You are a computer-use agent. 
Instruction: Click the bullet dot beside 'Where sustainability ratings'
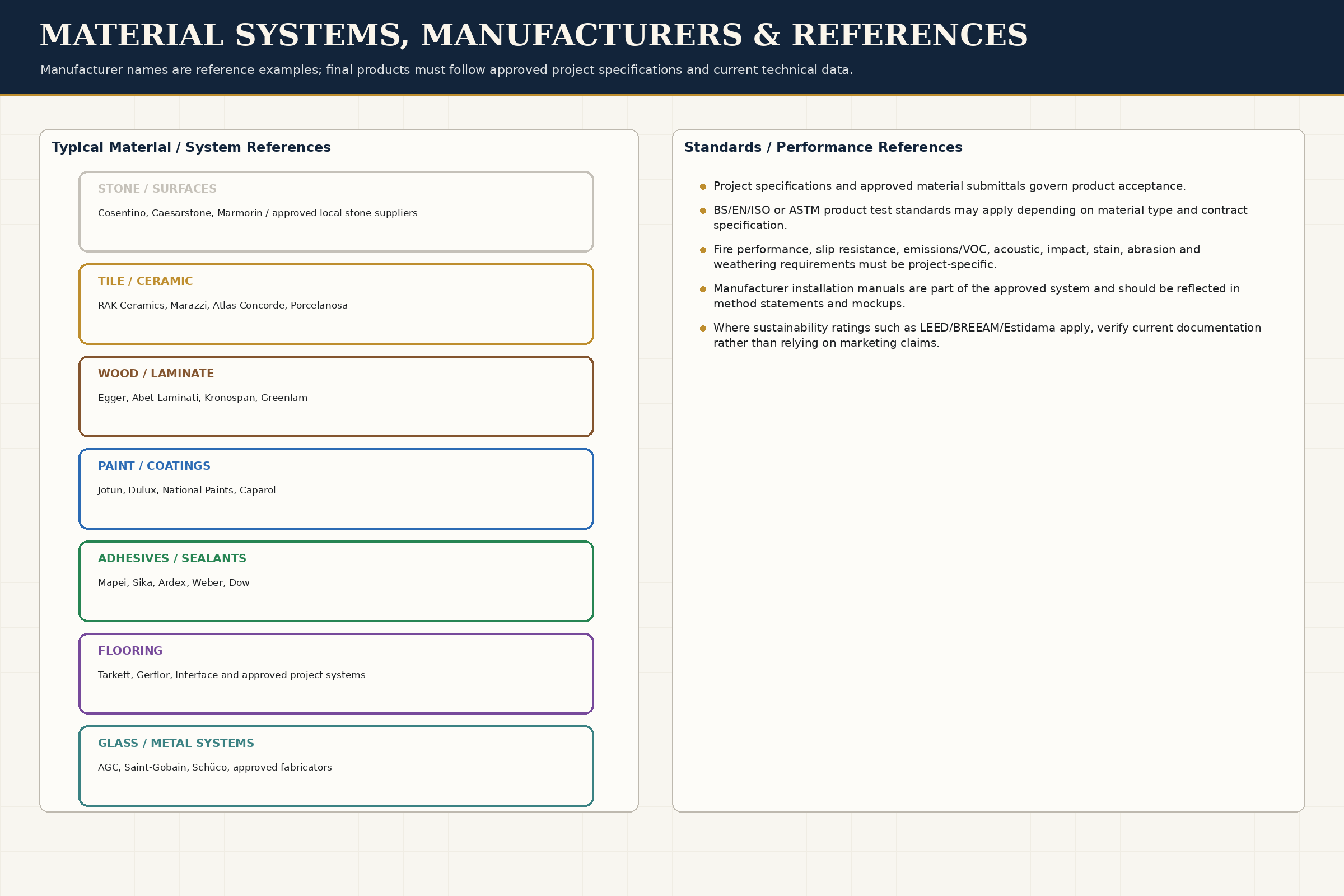[703, 329]
